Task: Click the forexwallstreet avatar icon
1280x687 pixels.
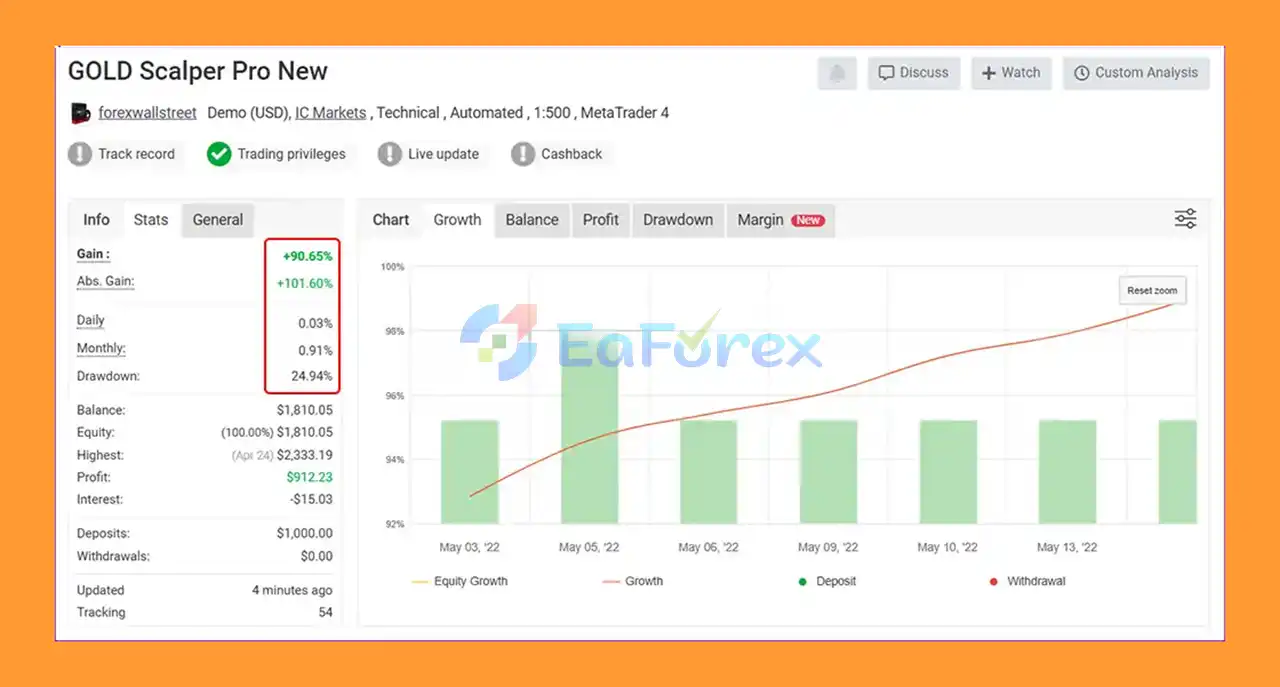Action: pos(81,113)
